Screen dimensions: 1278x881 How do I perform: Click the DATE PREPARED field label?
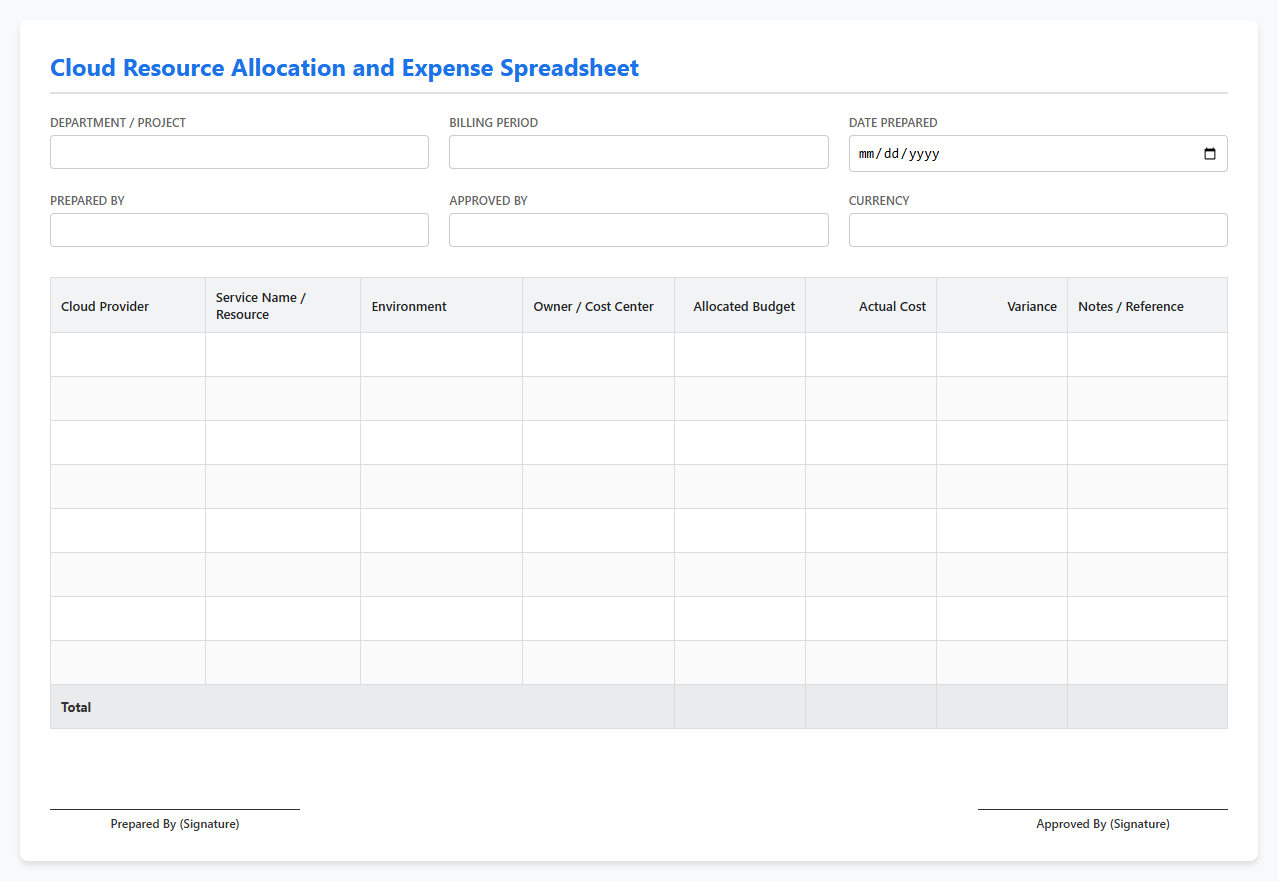[893, 123]
